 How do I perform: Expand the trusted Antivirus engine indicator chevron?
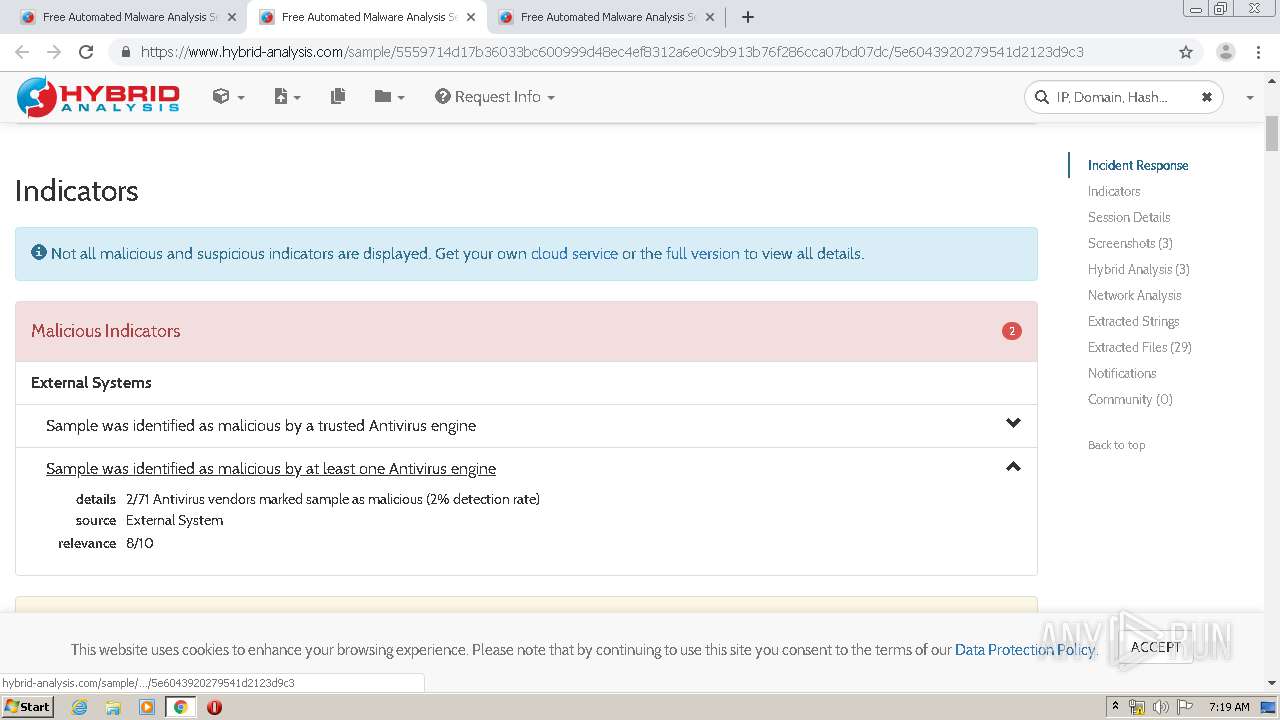pos(1013,423)
